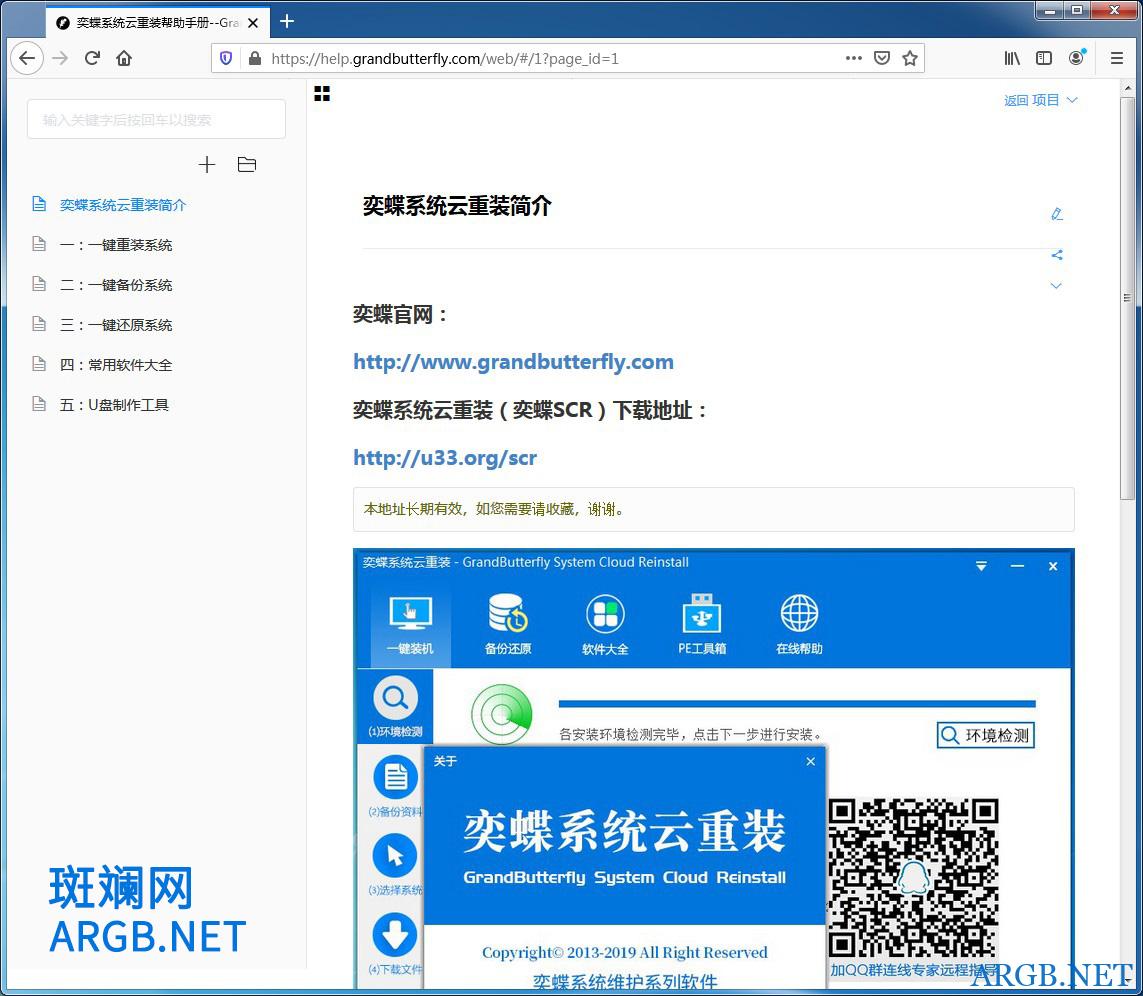The height and width of the screenshot is (996, 1143).
Task: Open the 一：一键重装系统 page
Action: coord(115,245)
